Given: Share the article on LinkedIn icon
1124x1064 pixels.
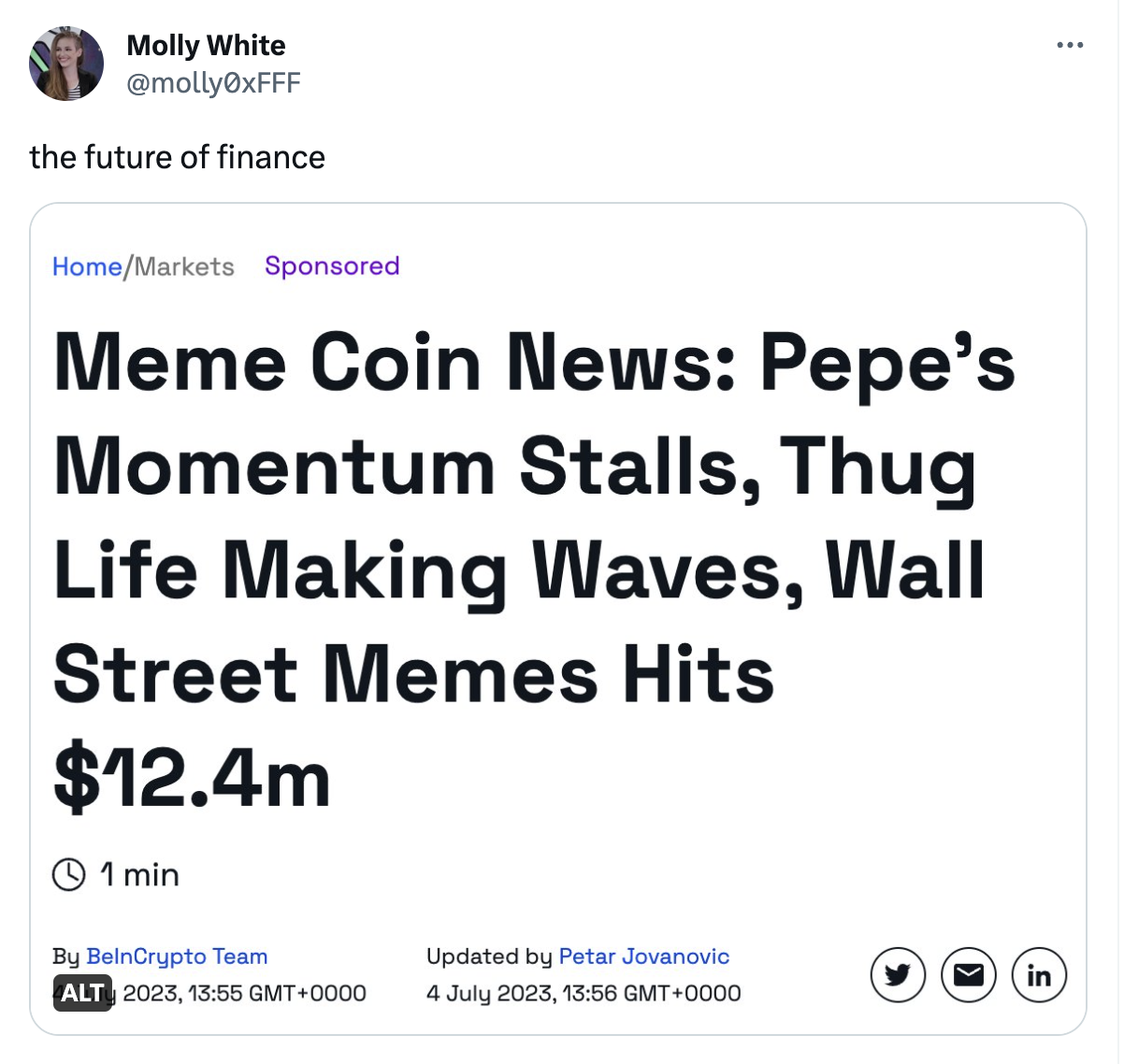Looking at the screenshot, I should [x=1039, y=975].
